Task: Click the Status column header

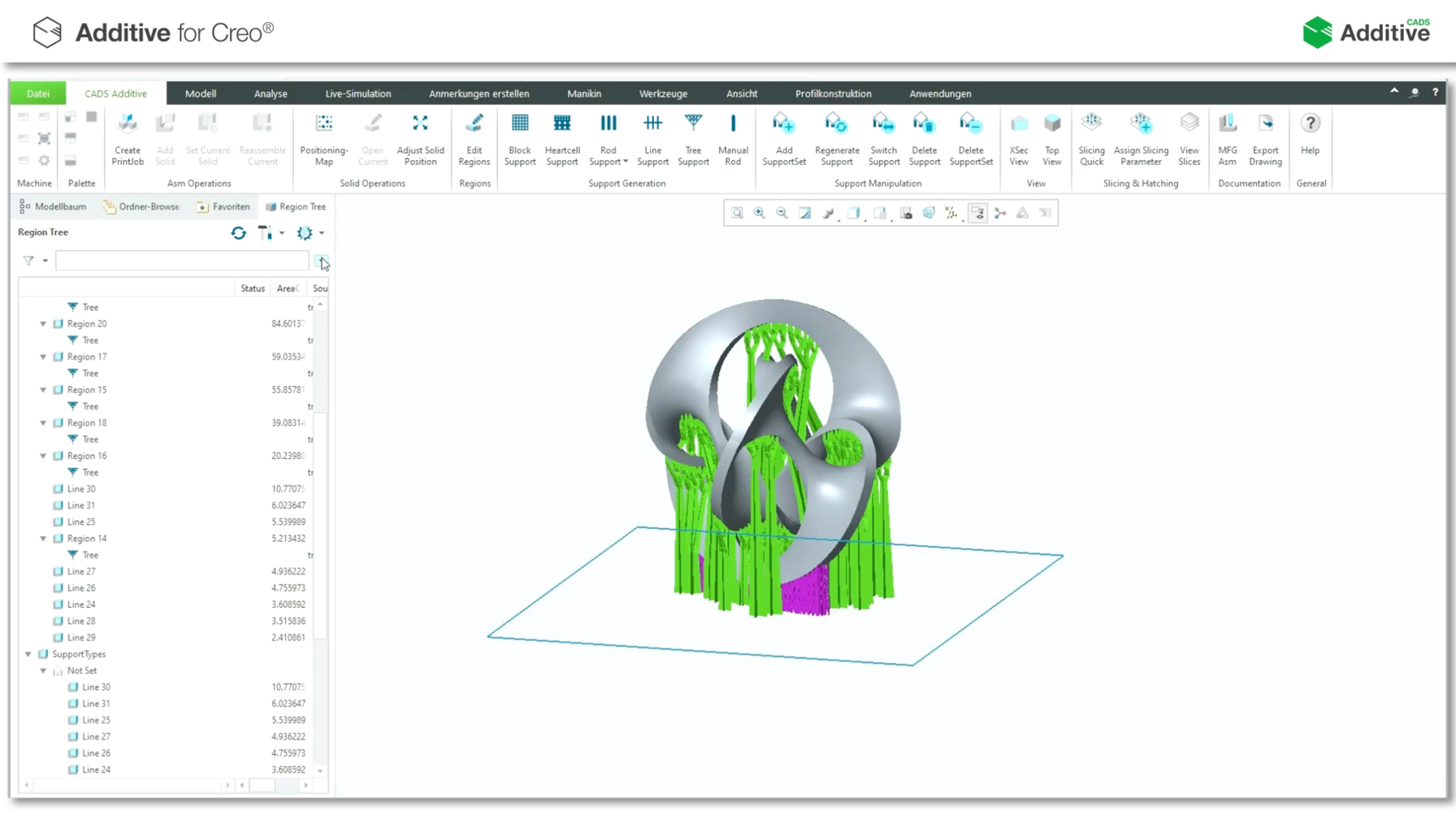Action: [x=253, y=288]
